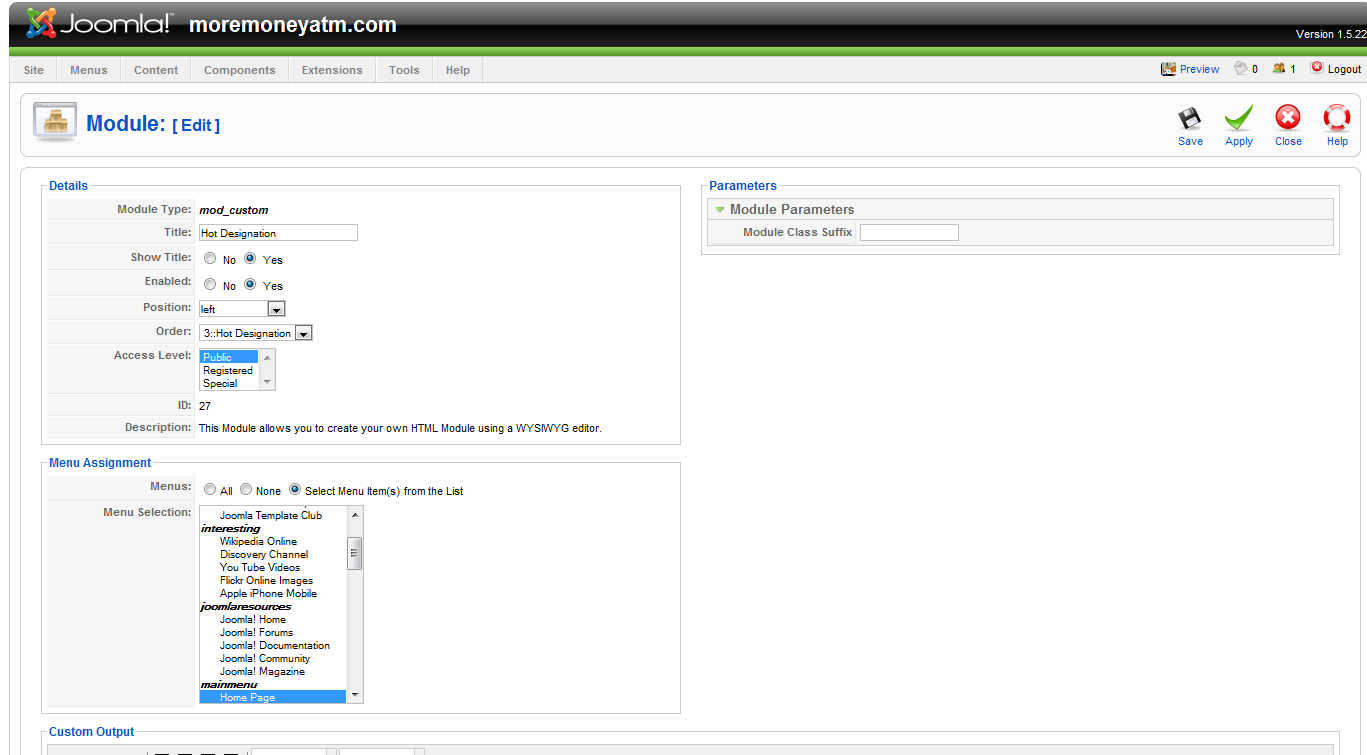The width and height of the screenshot is (1367, 755).
Task: Click the Save floppy disk icon
Action: (x=1190, y=119)
